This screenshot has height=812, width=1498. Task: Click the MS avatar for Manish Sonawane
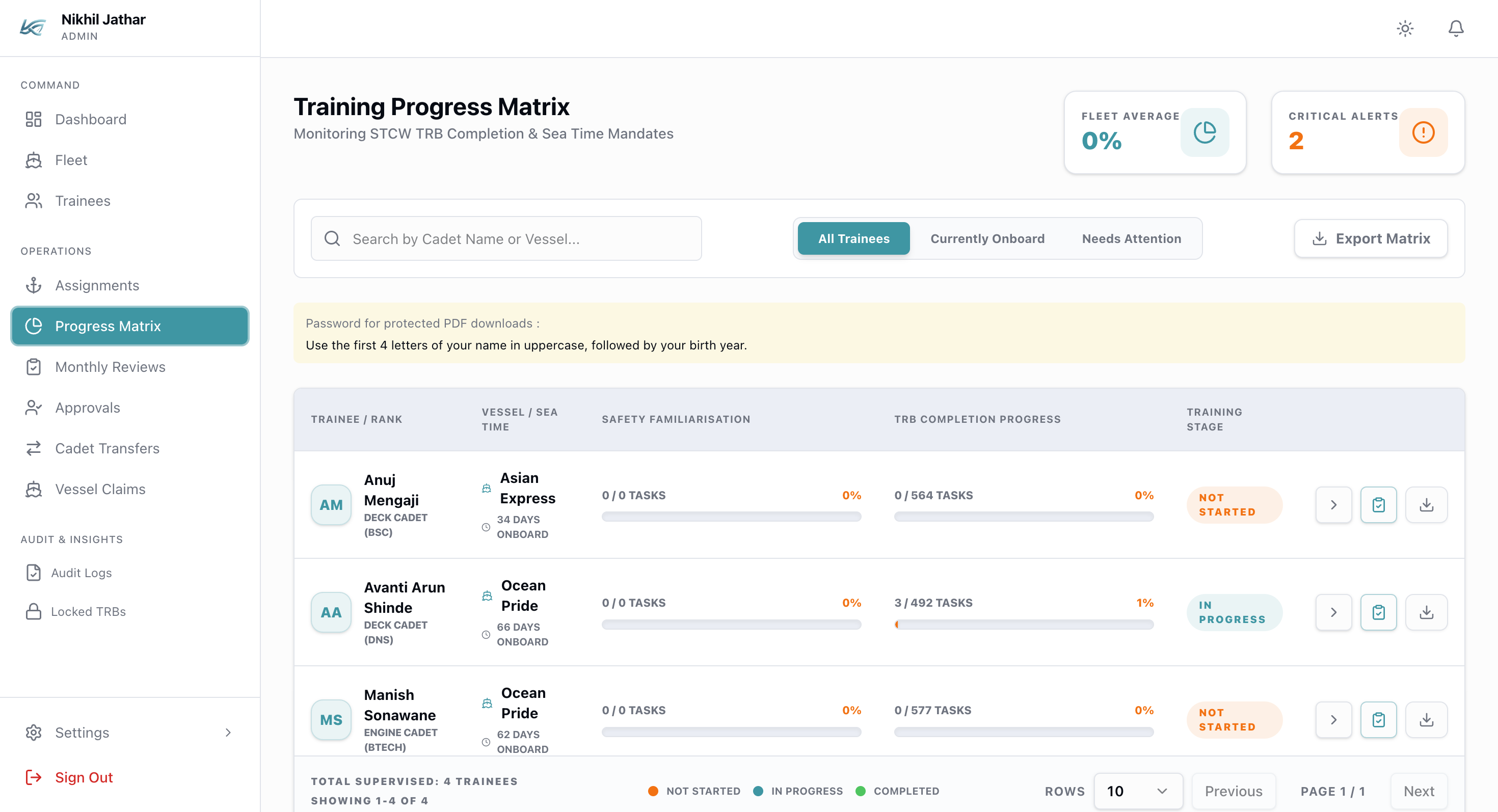point(331,720)
